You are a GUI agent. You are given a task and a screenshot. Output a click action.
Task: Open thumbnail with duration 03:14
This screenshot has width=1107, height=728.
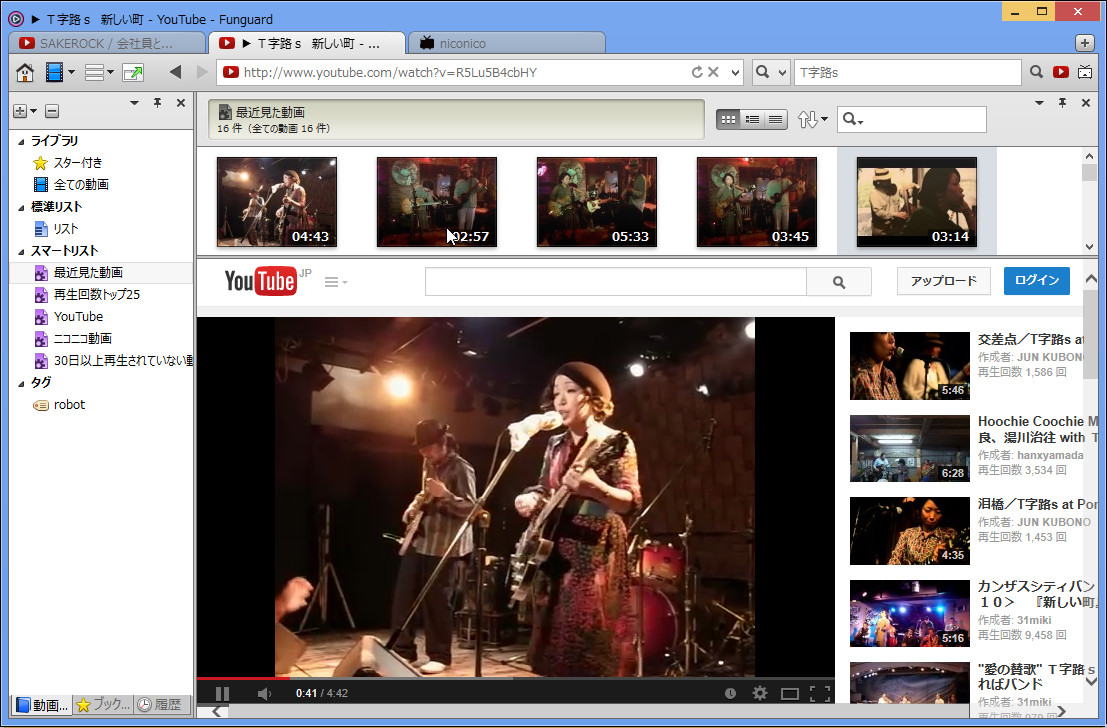point(916,202)
